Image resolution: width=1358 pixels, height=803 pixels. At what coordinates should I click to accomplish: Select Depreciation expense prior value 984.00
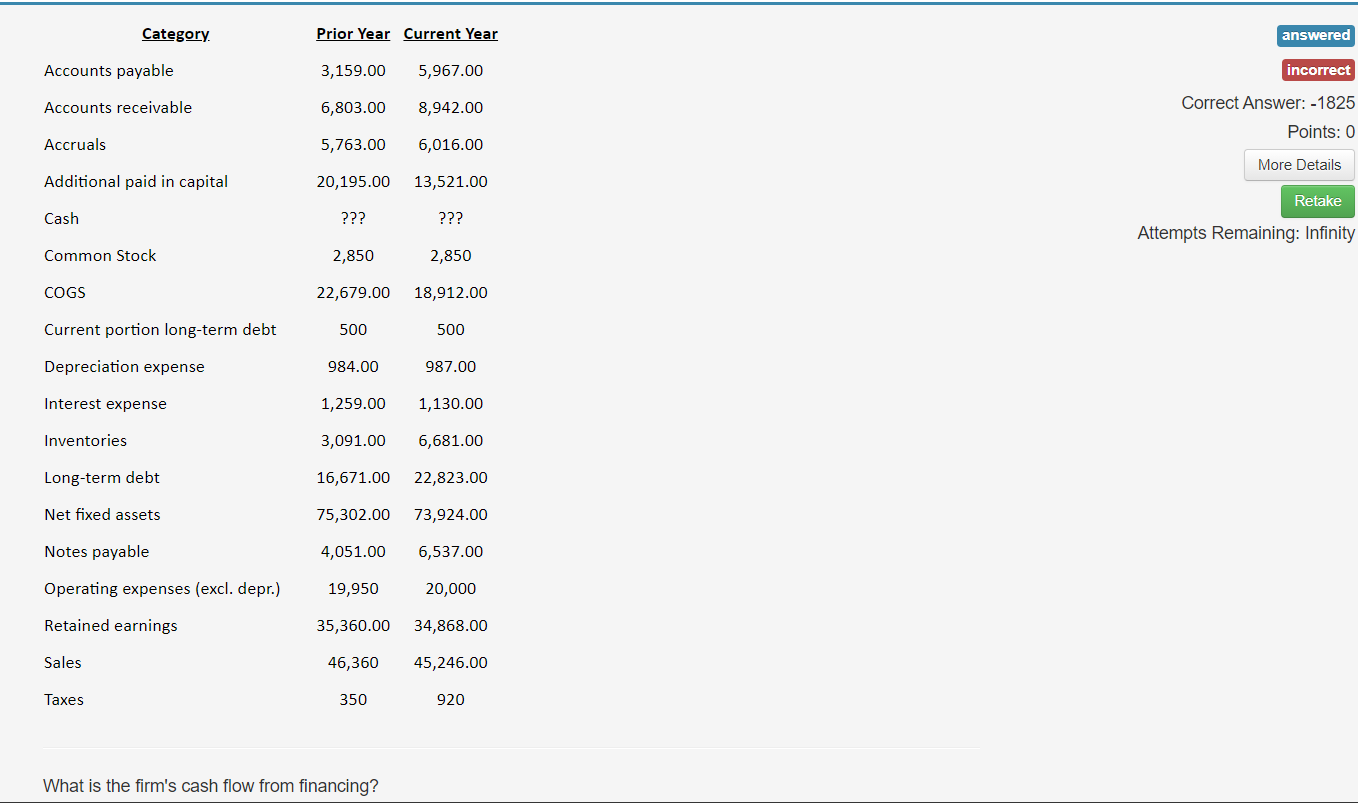coord(353,367)
